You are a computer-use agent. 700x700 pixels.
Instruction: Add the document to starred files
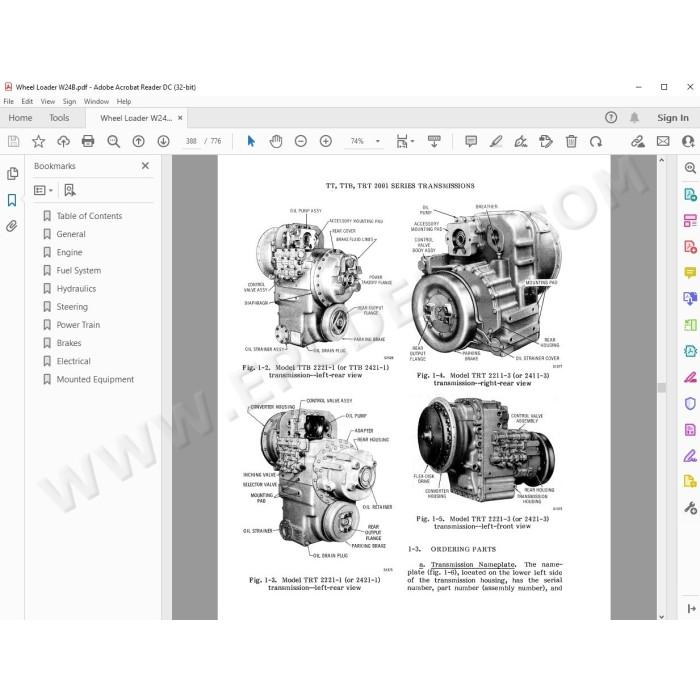tap(38, 142)
